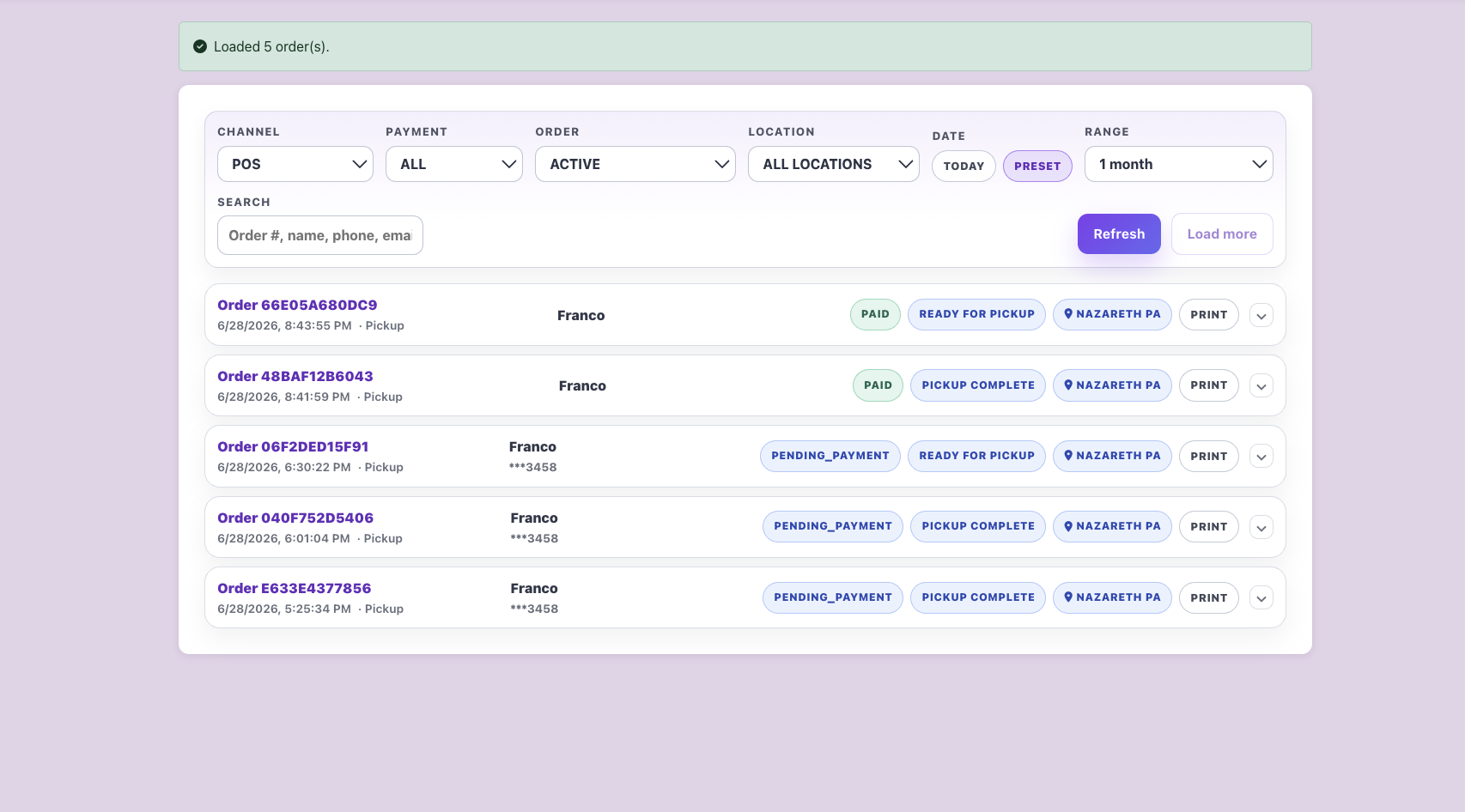1465x812 pixels.
Task: Expand order 66E05A680DC9 details chevron
Action: (x=1261, y=315)
